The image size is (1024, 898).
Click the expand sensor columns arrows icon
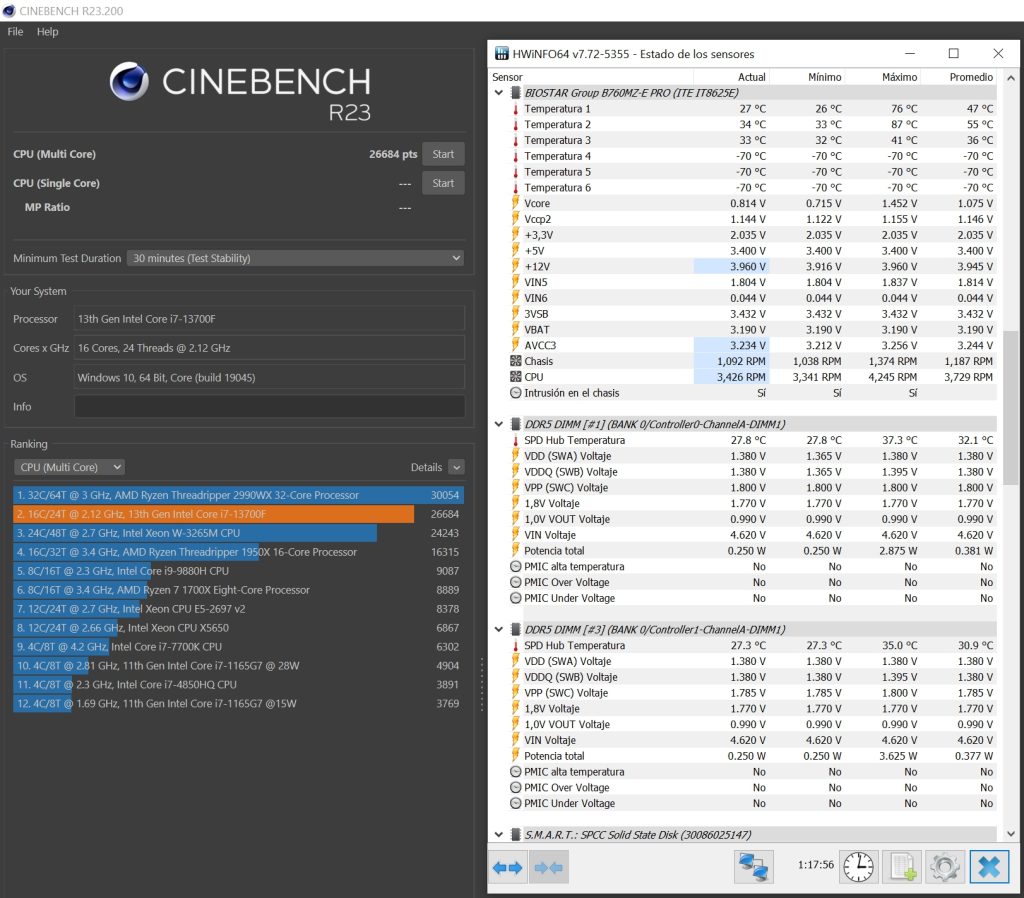[507, 867]
